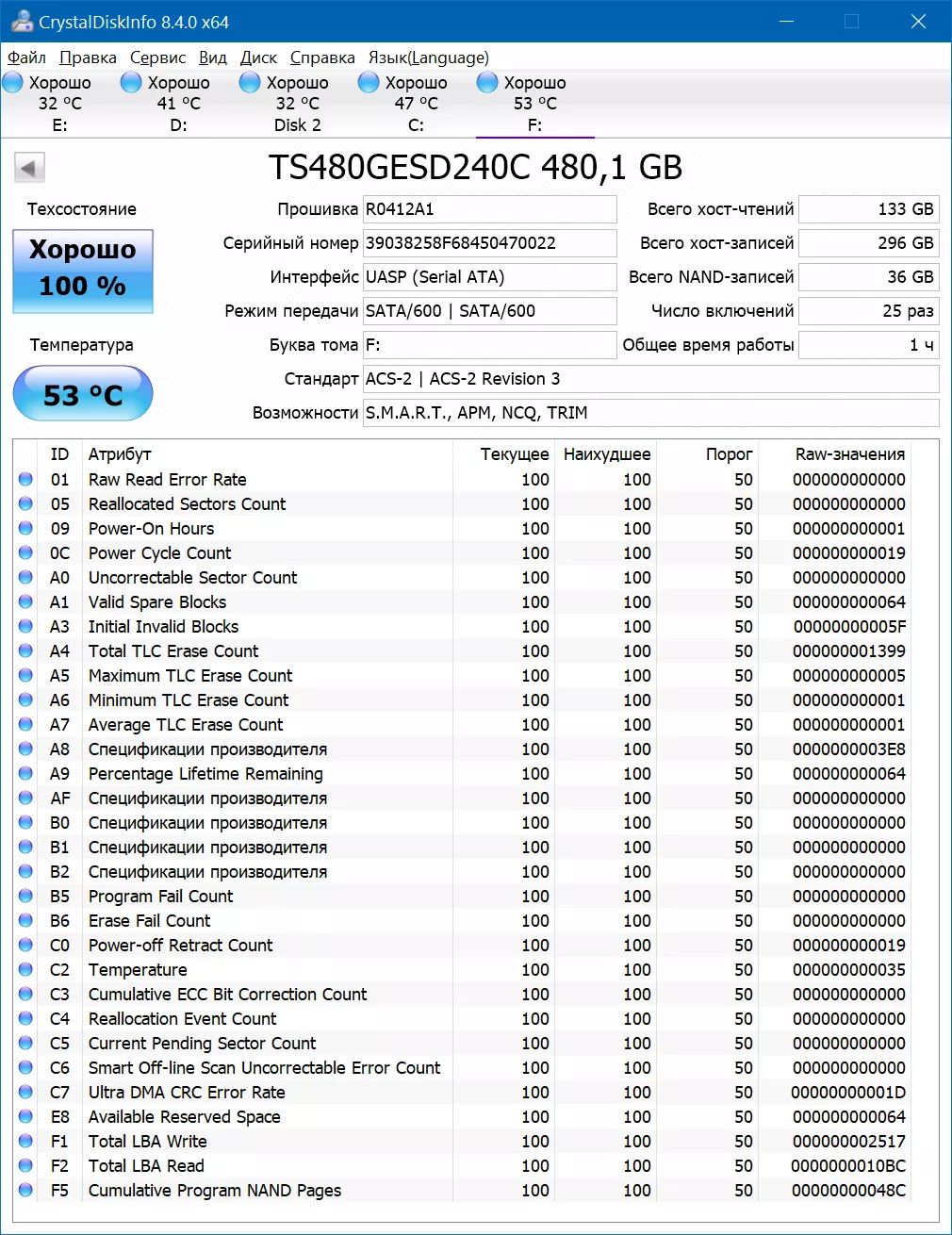
Task: Click status orb for Total TLC Erase Count
Action: (25, 650)
